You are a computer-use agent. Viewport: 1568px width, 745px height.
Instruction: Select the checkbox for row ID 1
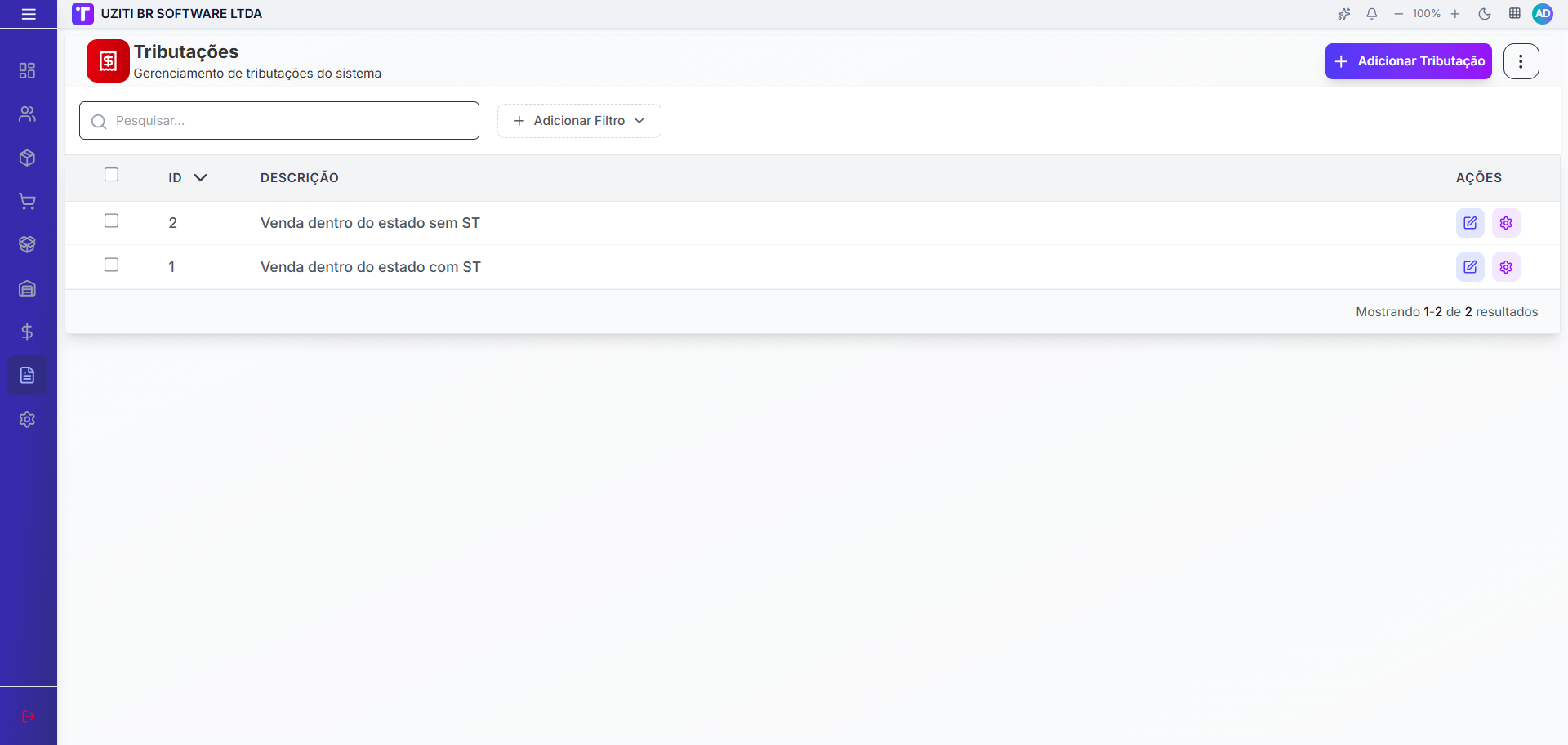pos(112,265)
